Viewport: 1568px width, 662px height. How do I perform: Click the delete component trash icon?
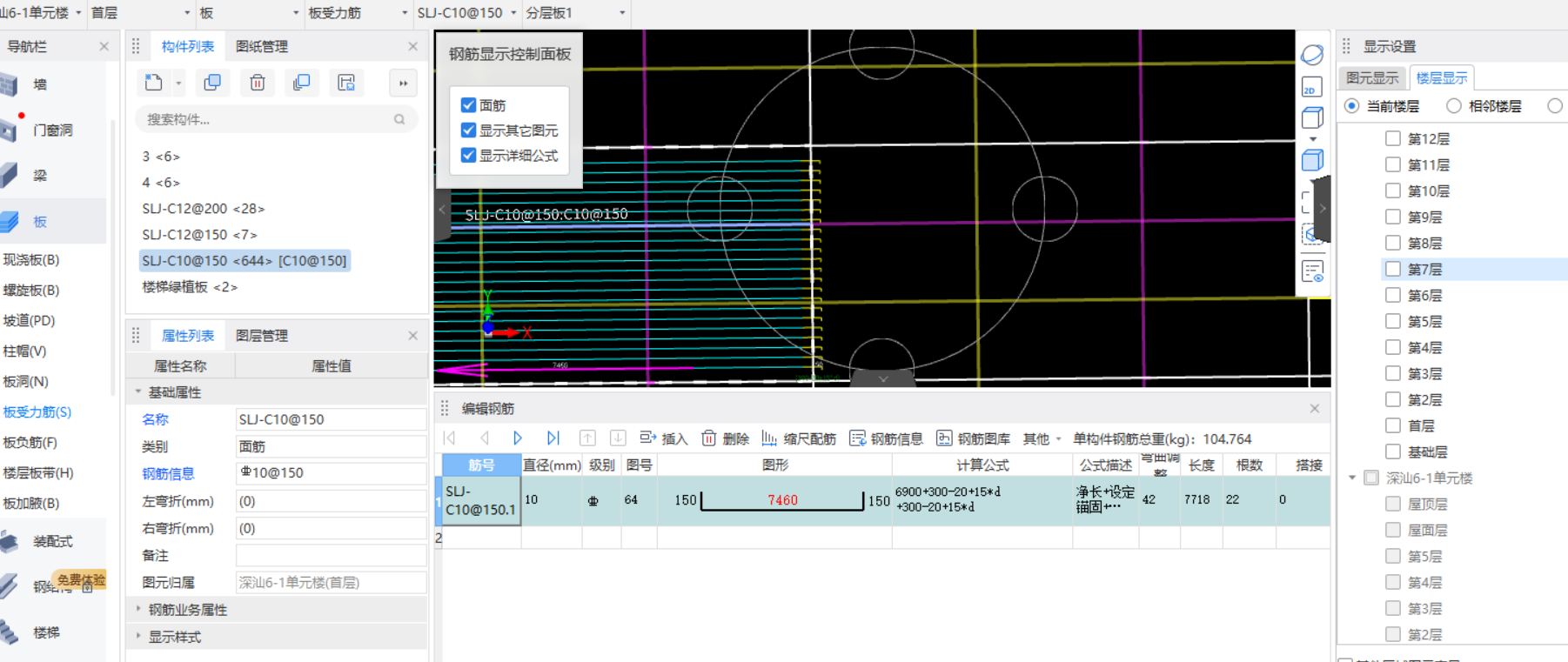tap(258, 83)
